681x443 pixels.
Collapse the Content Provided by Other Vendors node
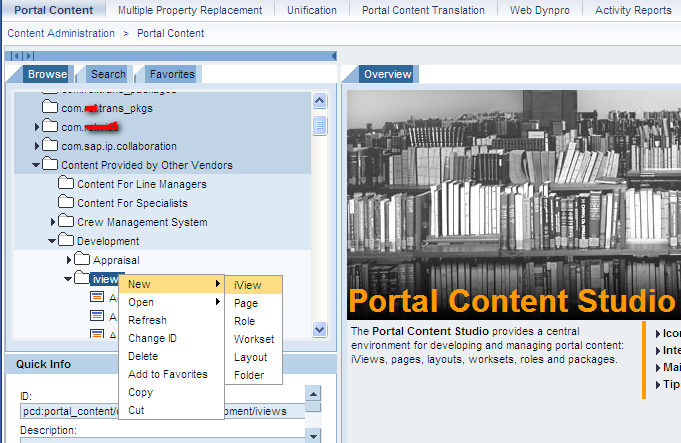37,165
